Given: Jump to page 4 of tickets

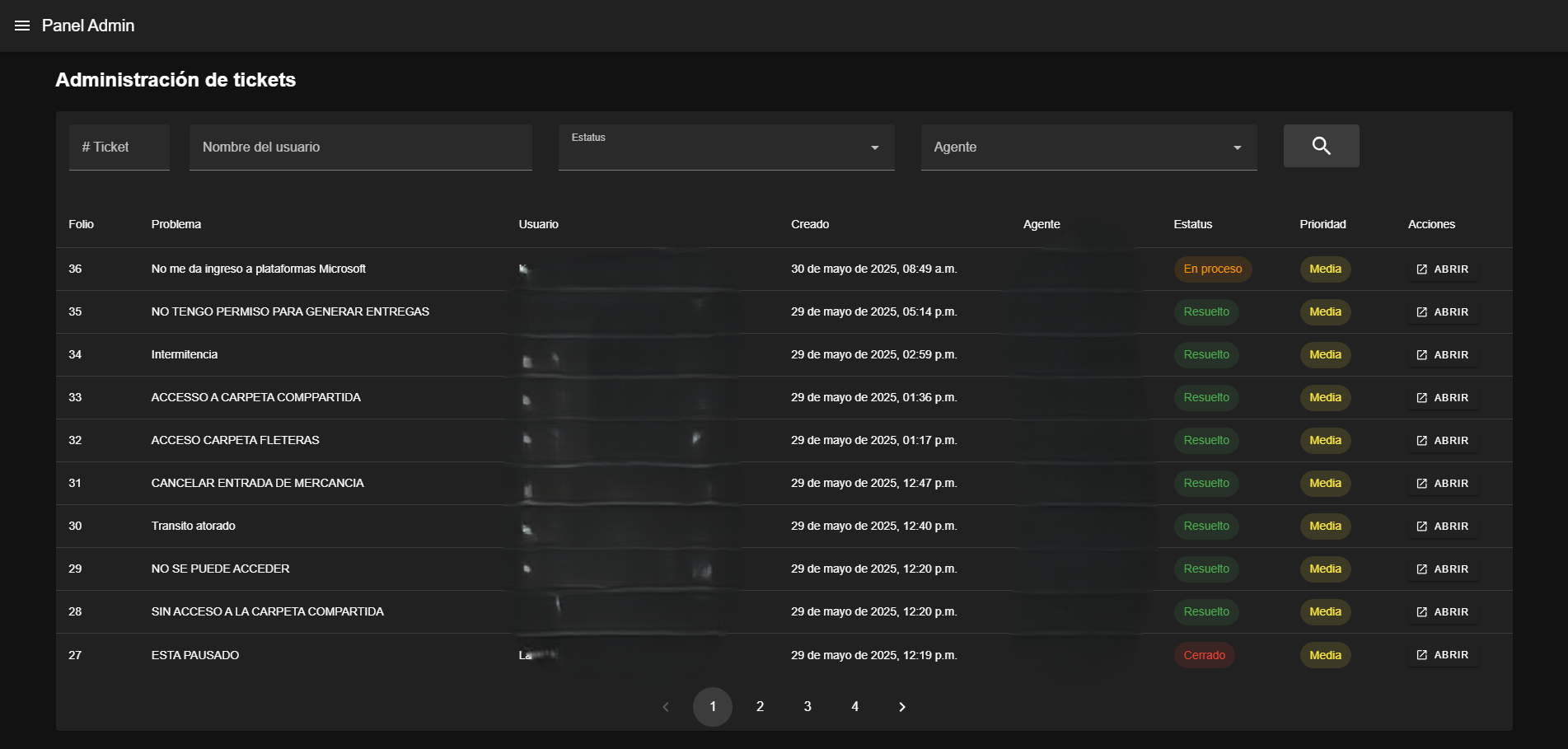Looking at the screenshot, I should point(854,707).
